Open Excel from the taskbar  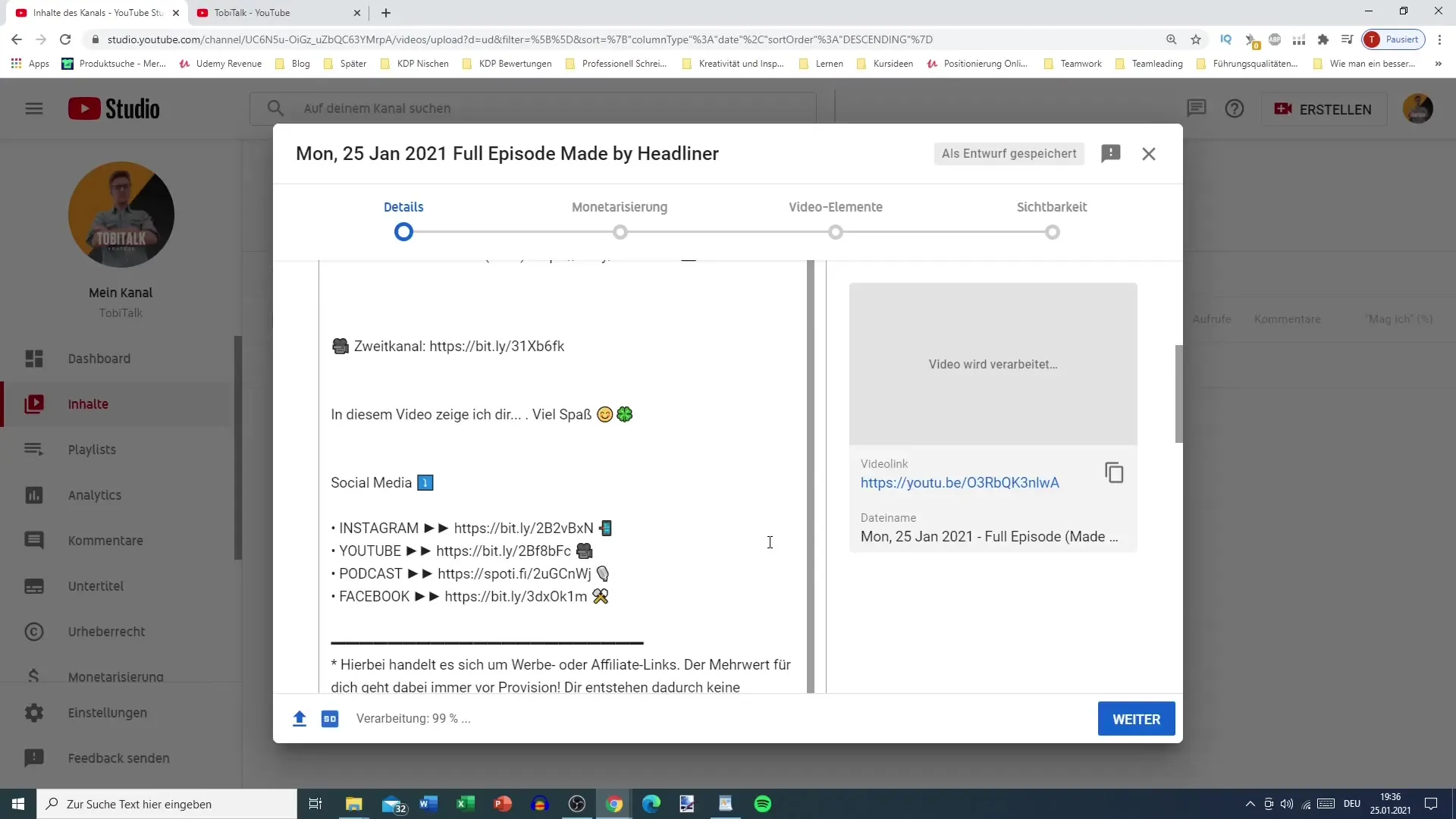click(466, 804)
